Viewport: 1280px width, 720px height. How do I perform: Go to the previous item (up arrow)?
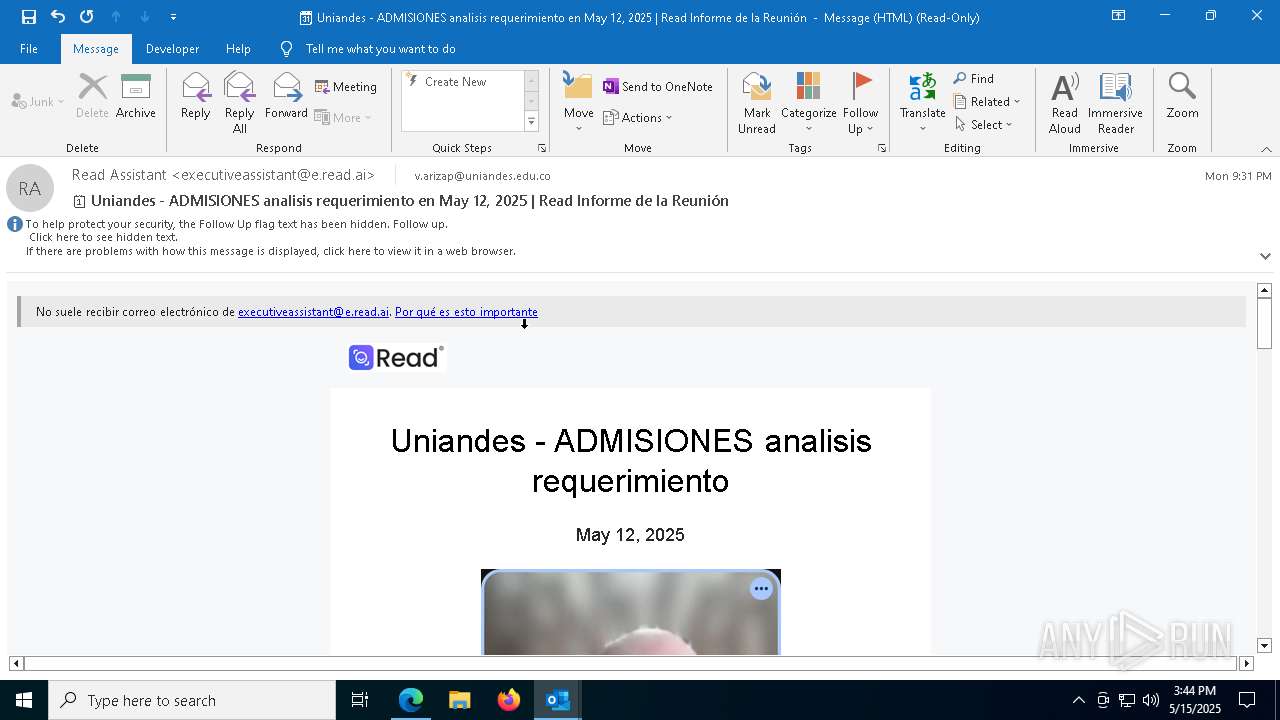pyautogui.click(x=116, y=17)
